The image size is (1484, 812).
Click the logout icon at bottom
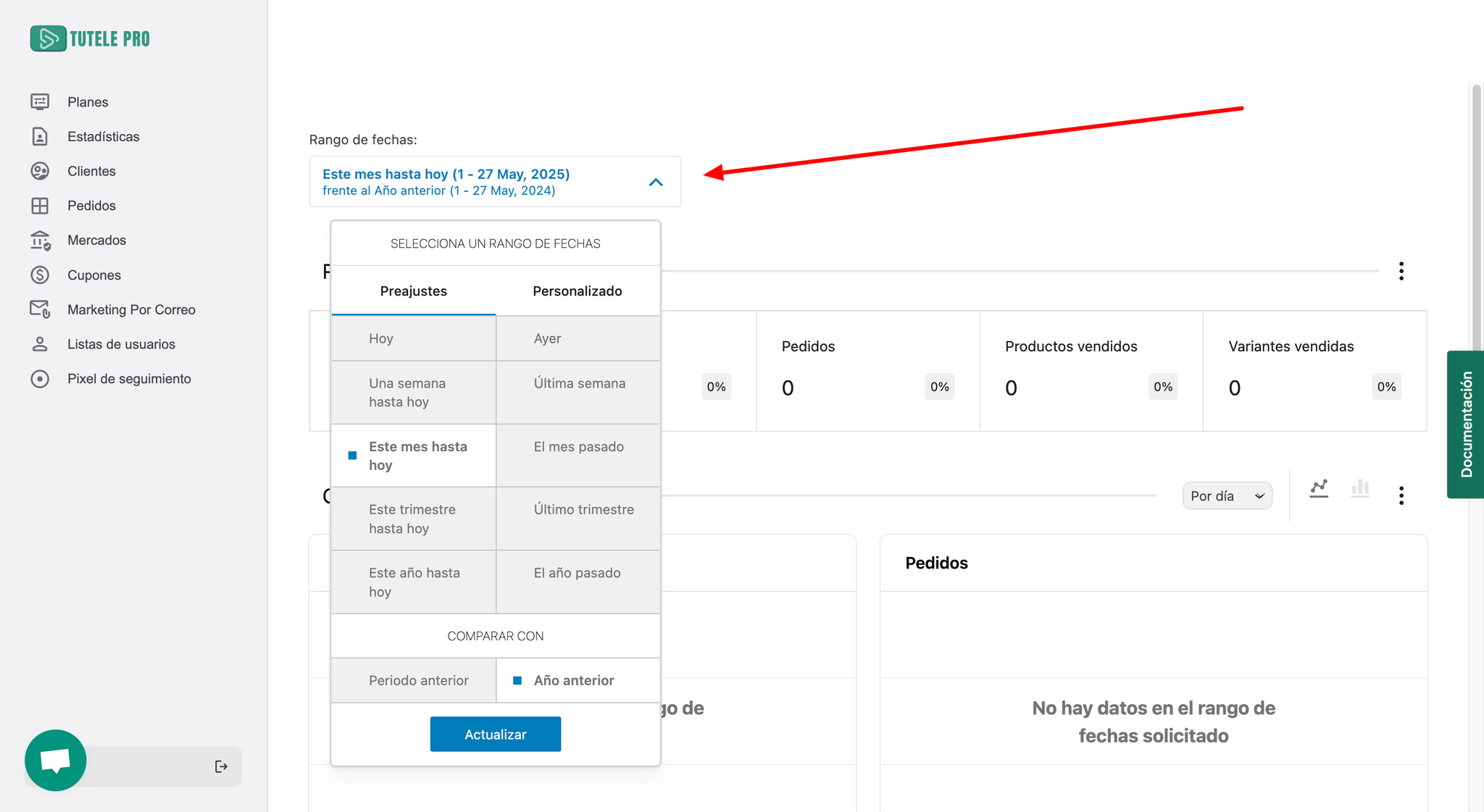pos(221,766)
